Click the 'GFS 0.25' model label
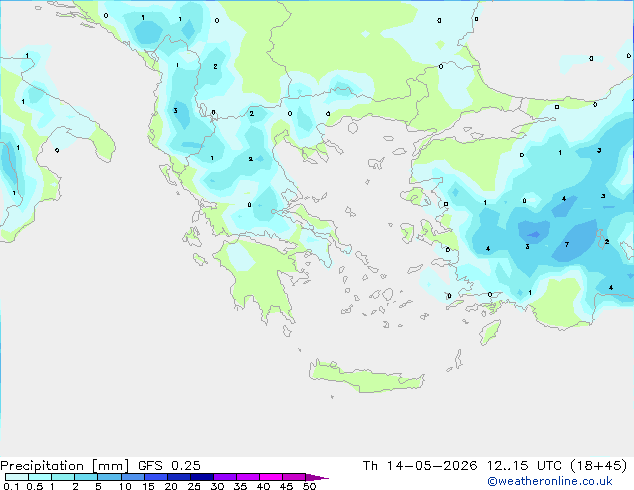Image resolution: width=634 pixels, height=490 pixels. point(169,466)
